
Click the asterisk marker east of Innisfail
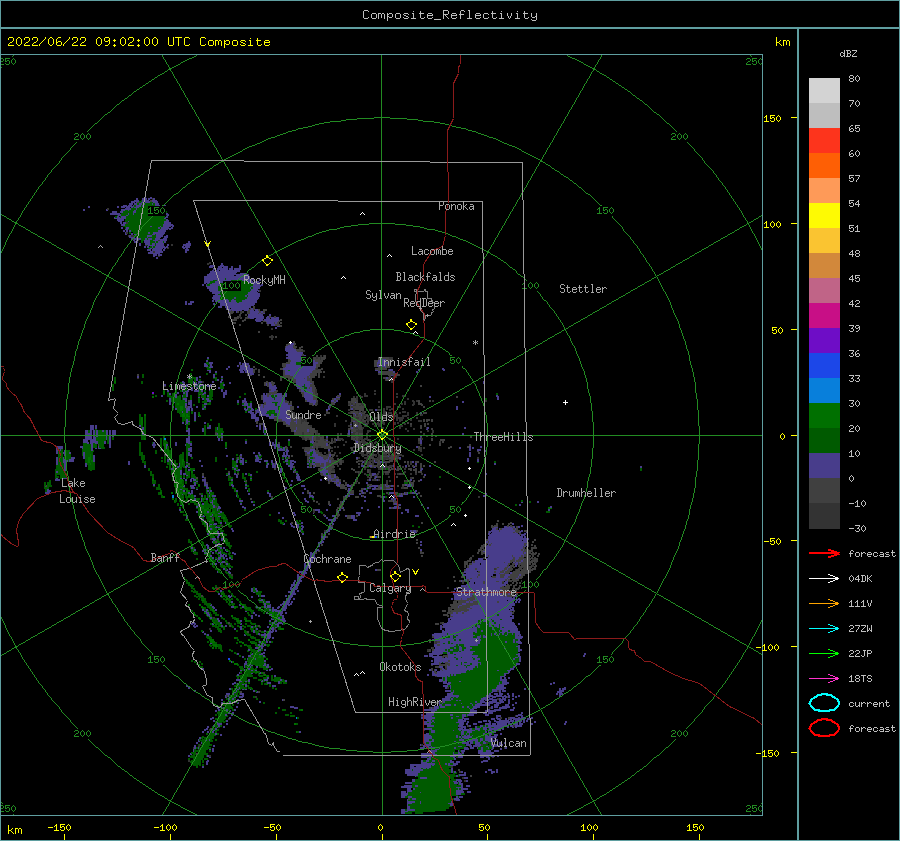(x=475, y=343)
